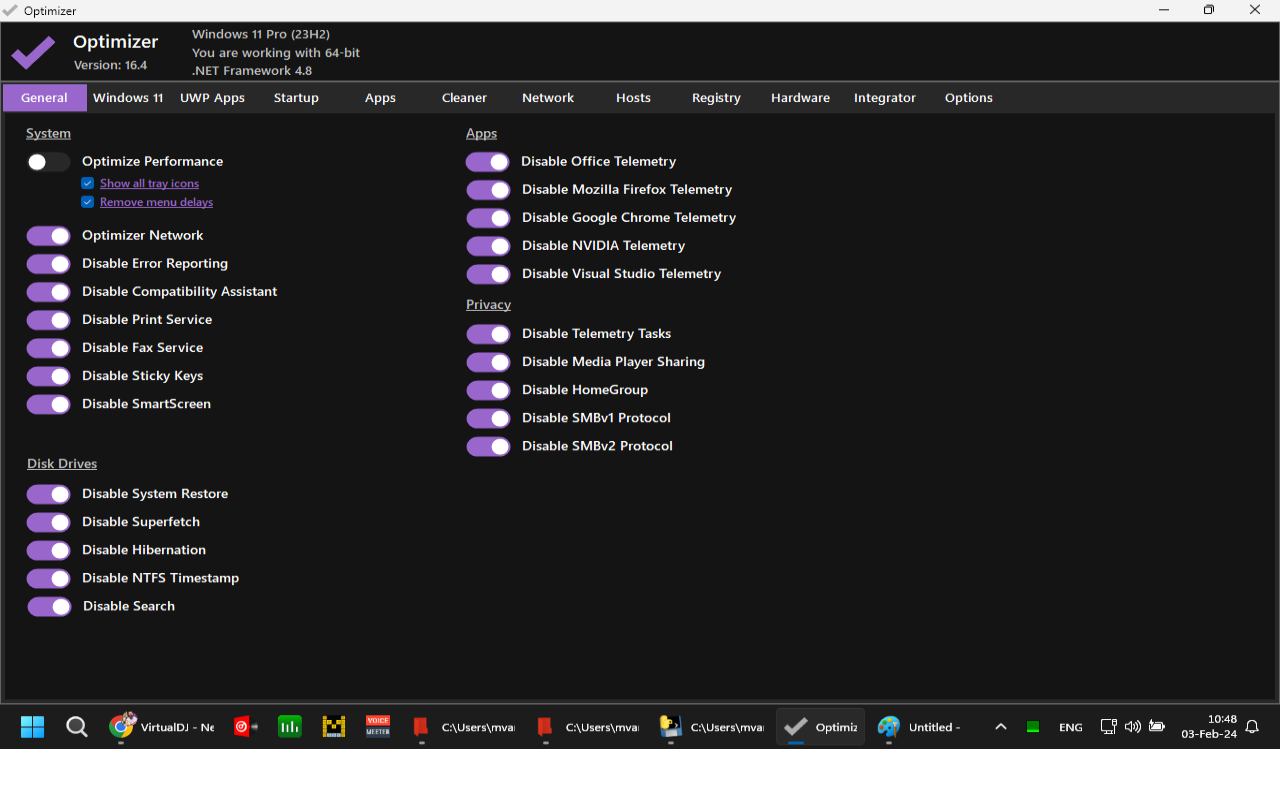Open Windows Start menu
Image resolution: width=1280 pixels, height=800 pixels.
coord(32,727)
